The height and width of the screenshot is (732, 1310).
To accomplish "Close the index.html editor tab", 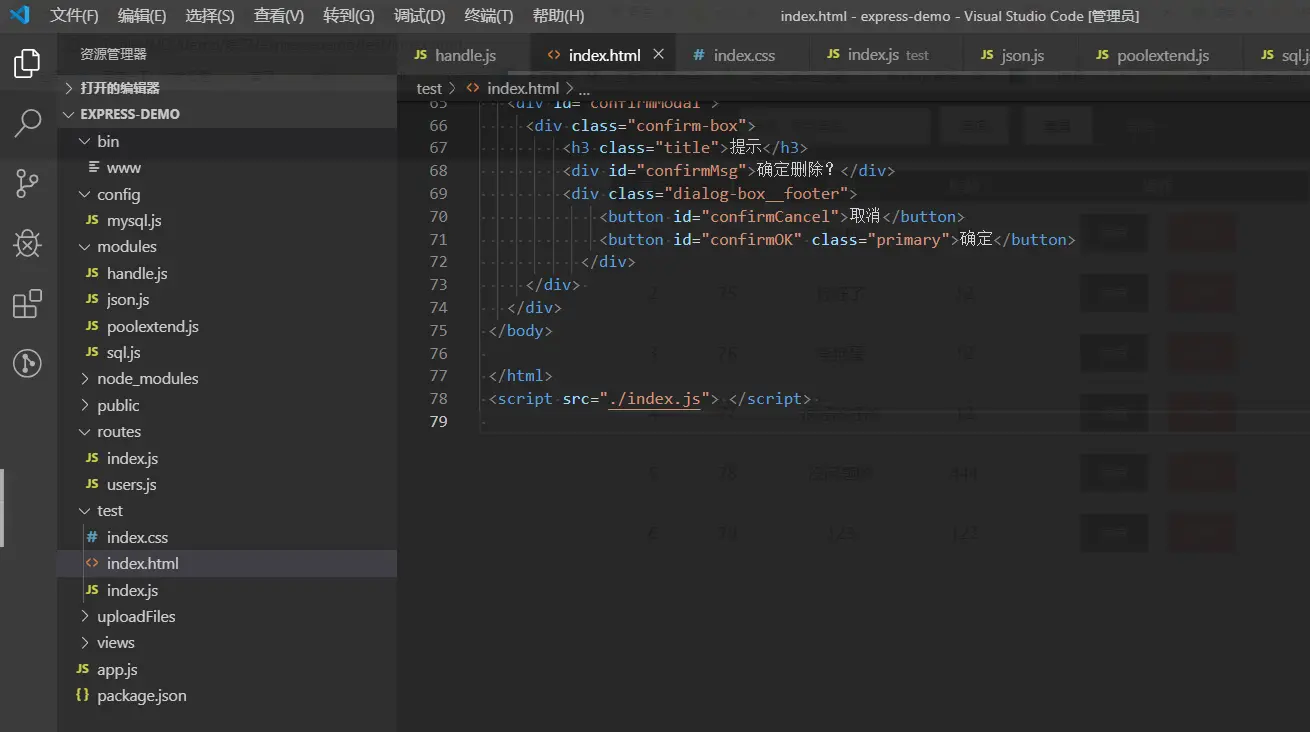I will [x=658, y=54].
